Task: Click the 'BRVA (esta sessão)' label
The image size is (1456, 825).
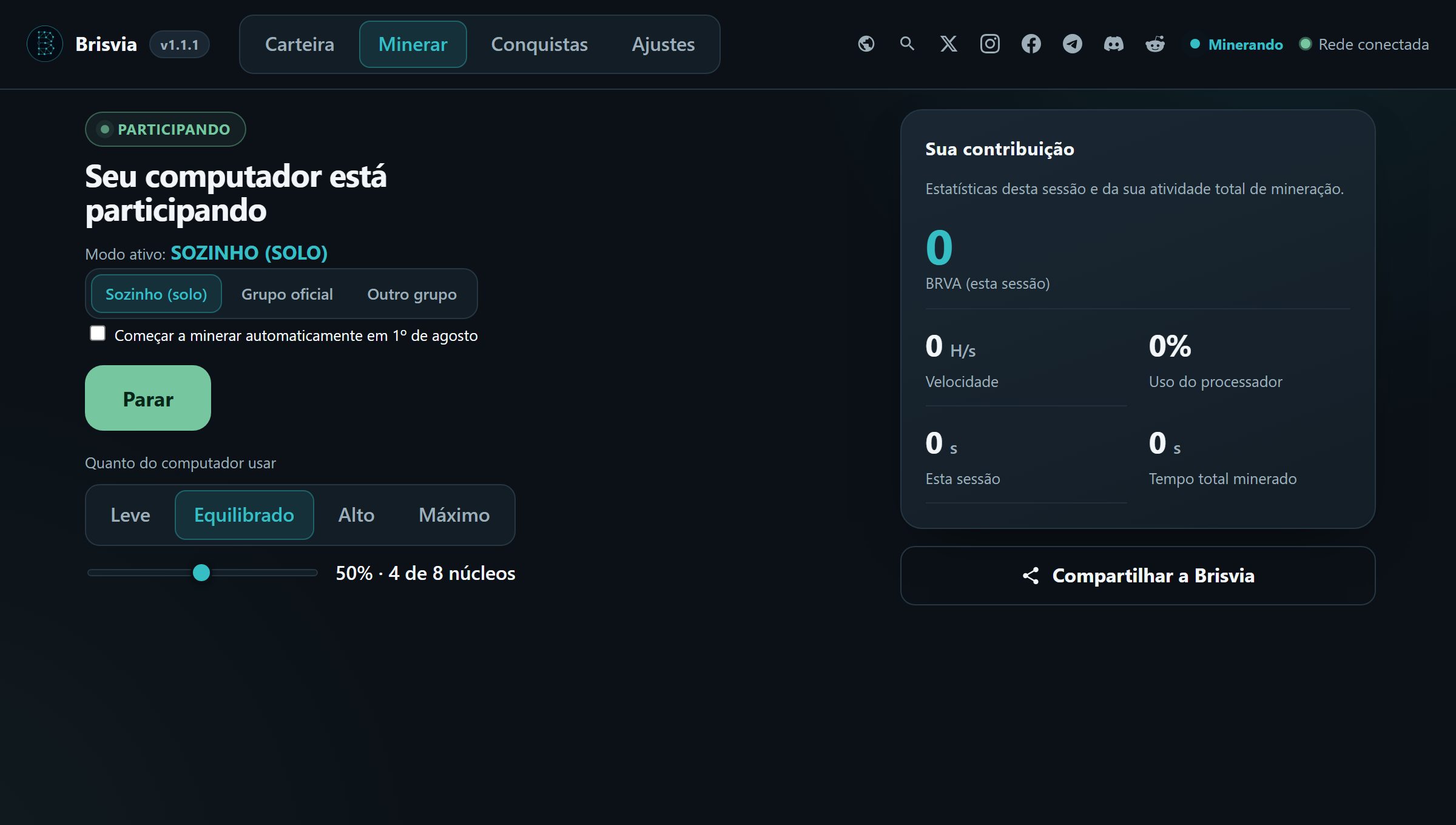Action: click(x=987, y=283)
